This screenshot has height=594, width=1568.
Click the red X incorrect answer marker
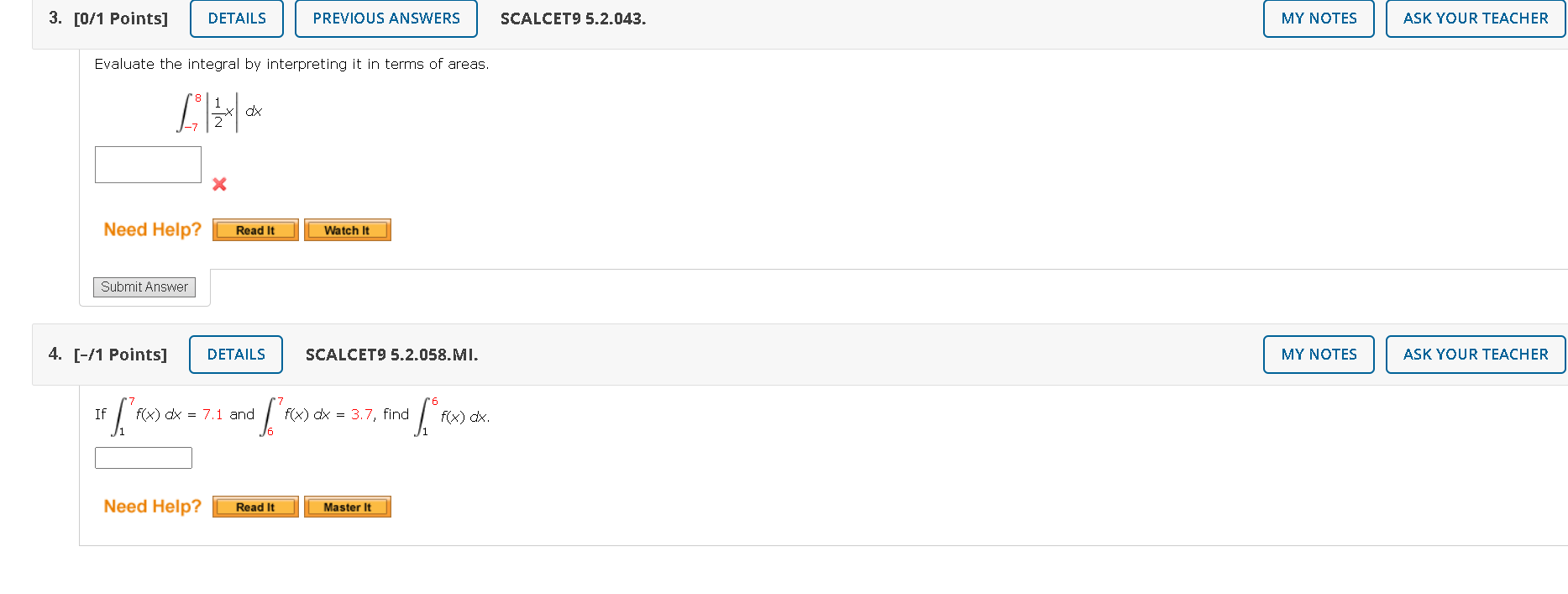[x=218, y=184]
